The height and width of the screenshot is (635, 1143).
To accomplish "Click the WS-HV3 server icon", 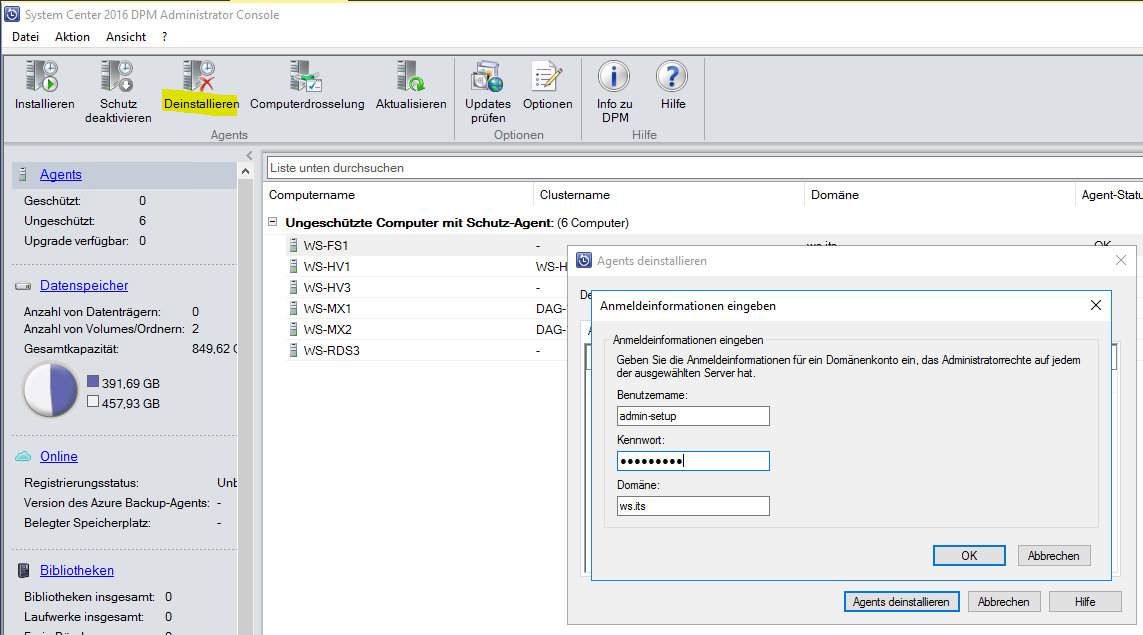I will point(293,287).
